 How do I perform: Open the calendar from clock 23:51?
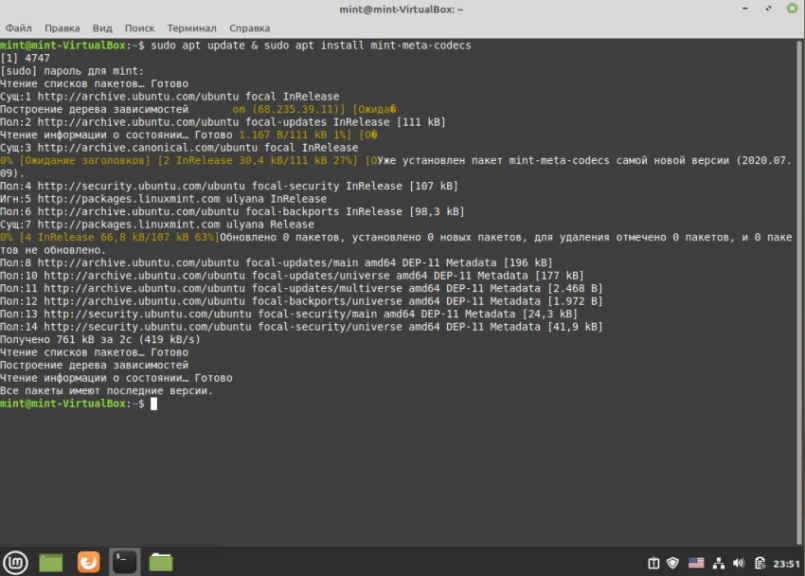pos(787,564)
